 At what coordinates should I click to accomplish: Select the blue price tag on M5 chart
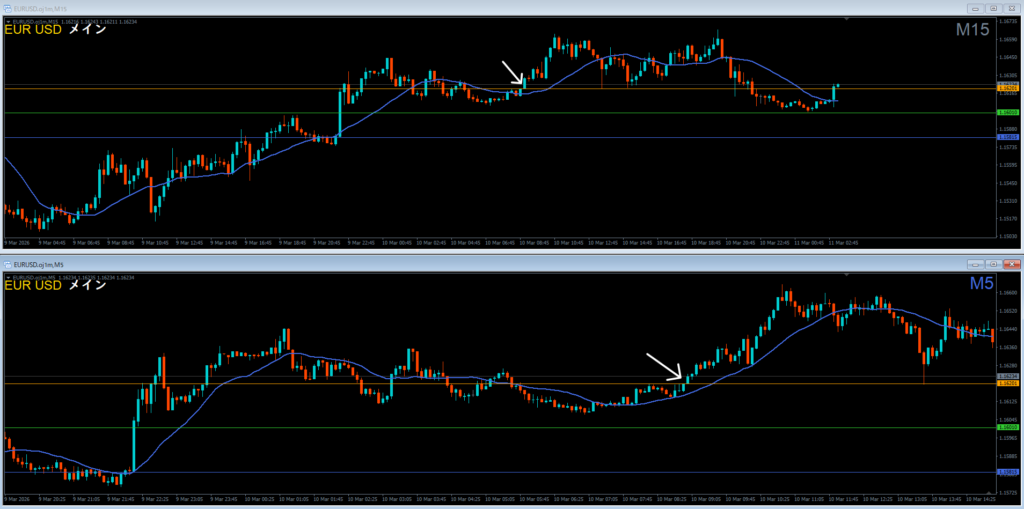pyautogui.click(x=1008, y=471)
